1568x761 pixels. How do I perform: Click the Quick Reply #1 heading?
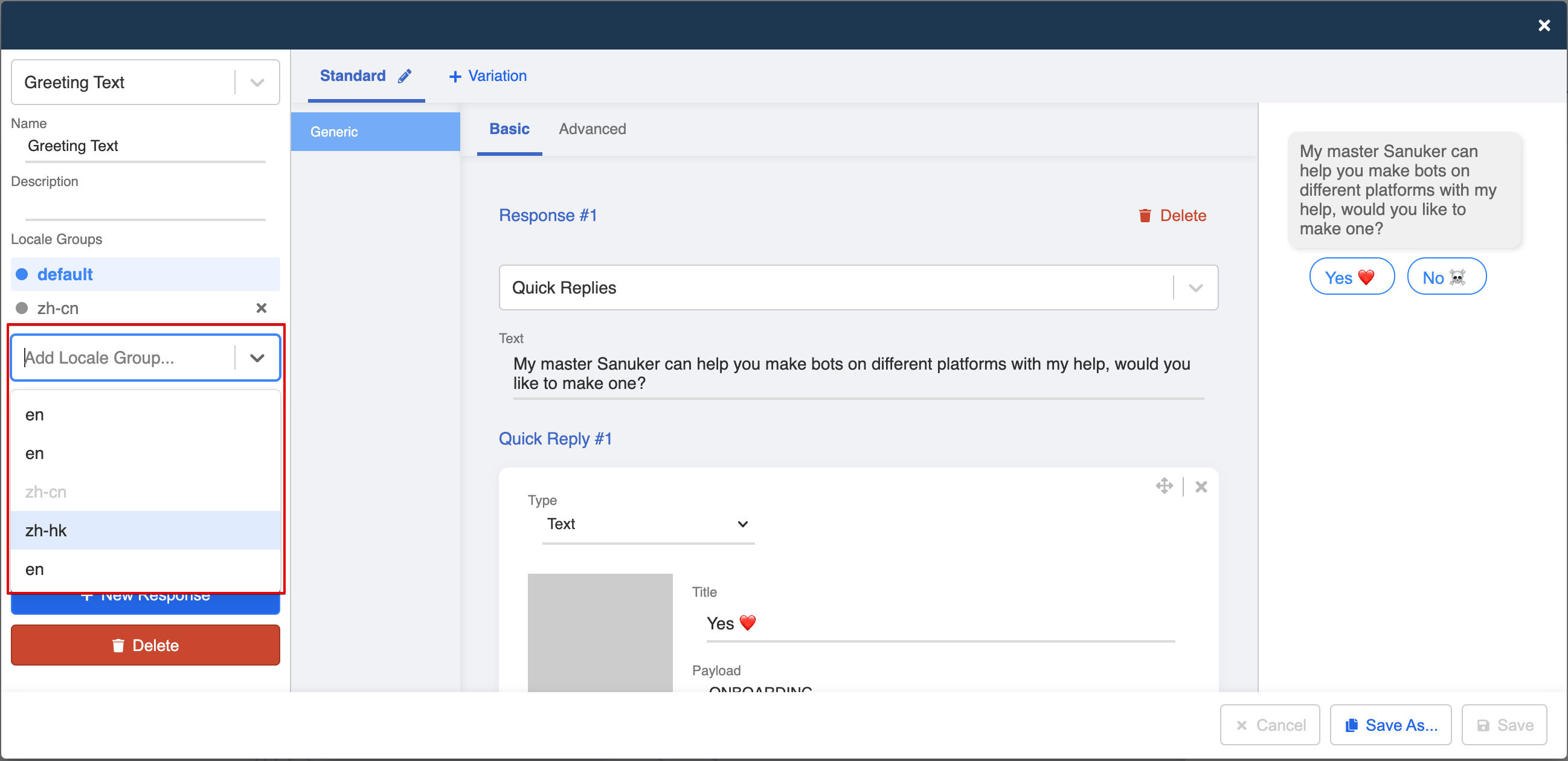(x=555, y=439)
